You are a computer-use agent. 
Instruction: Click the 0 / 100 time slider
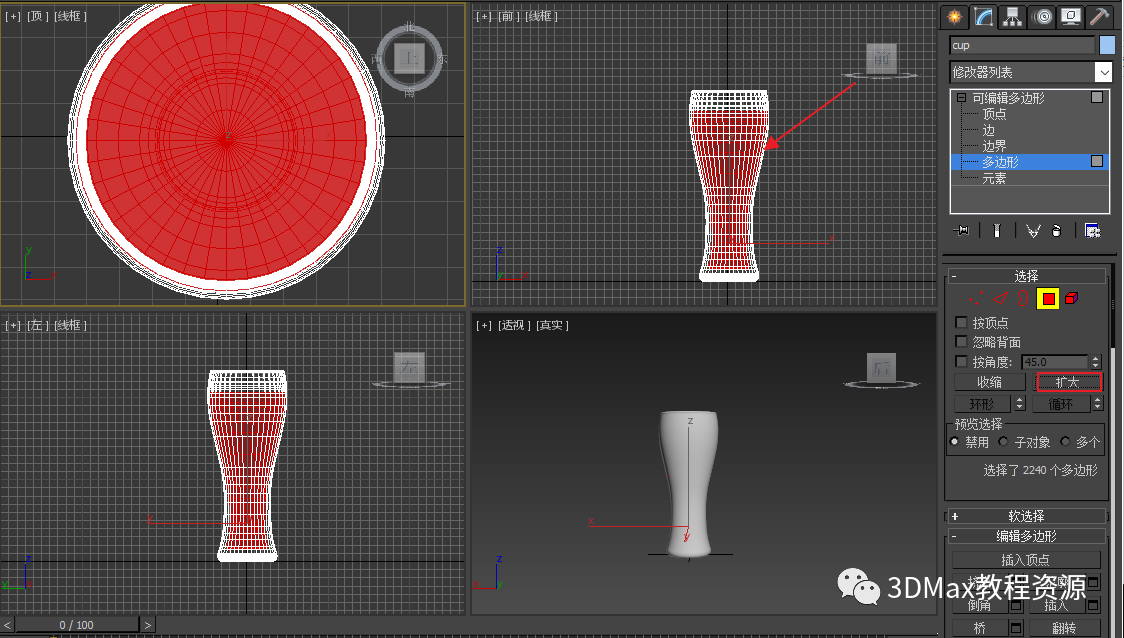point(77,625)
